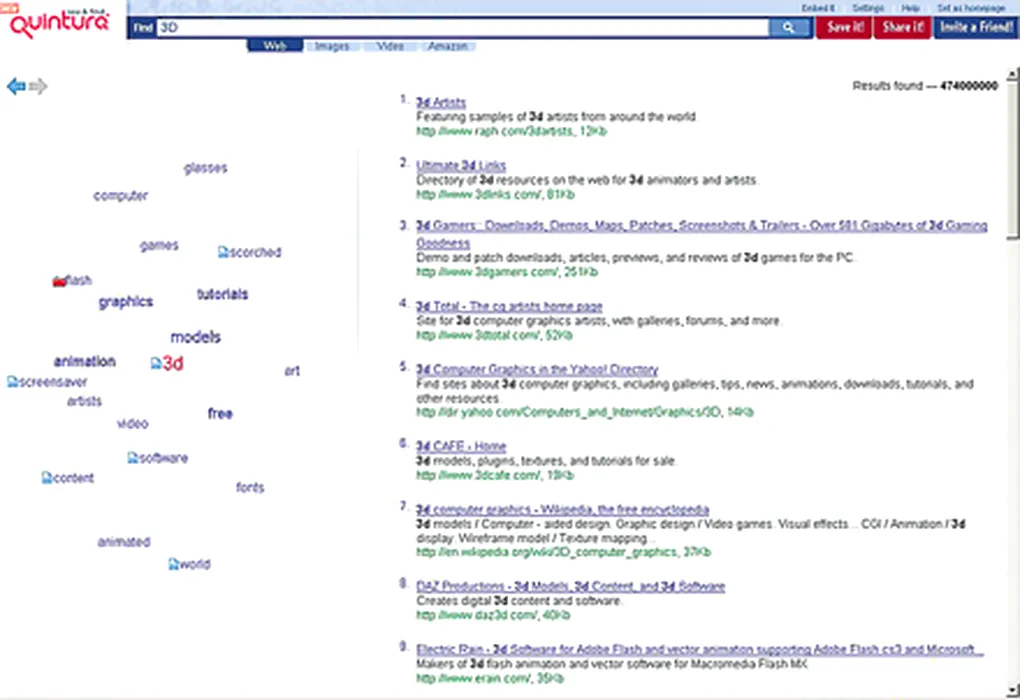
Task: Open the Help link
Action: 910,8
